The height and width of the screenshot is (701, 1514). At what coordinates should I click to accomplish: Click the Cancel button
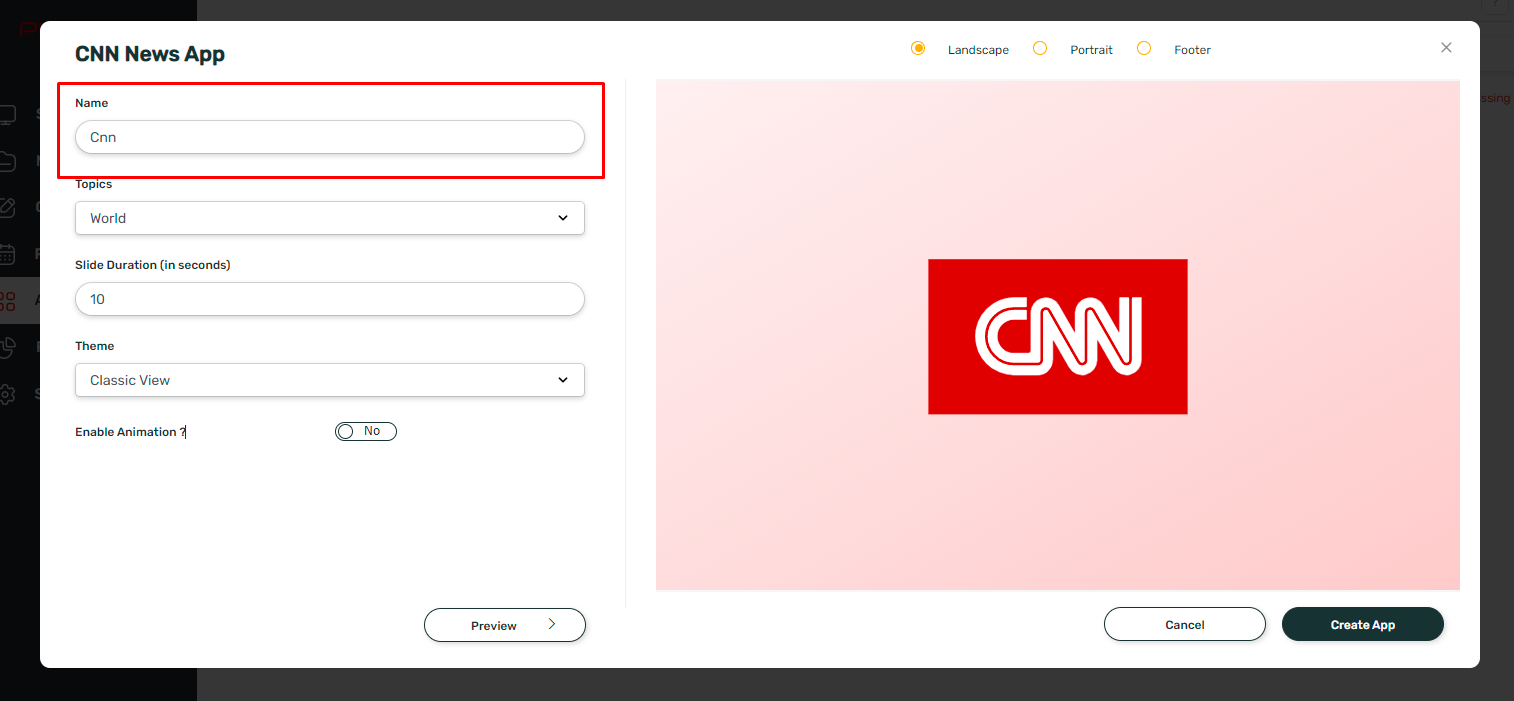coord(1185,624)
